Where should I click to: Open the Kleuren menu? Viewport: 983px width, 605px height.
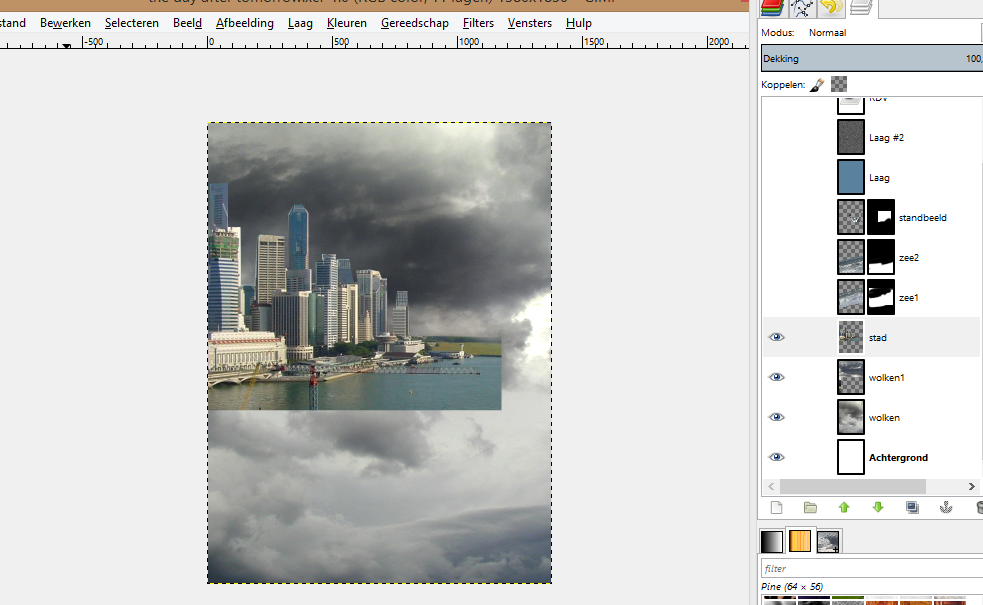347,23
